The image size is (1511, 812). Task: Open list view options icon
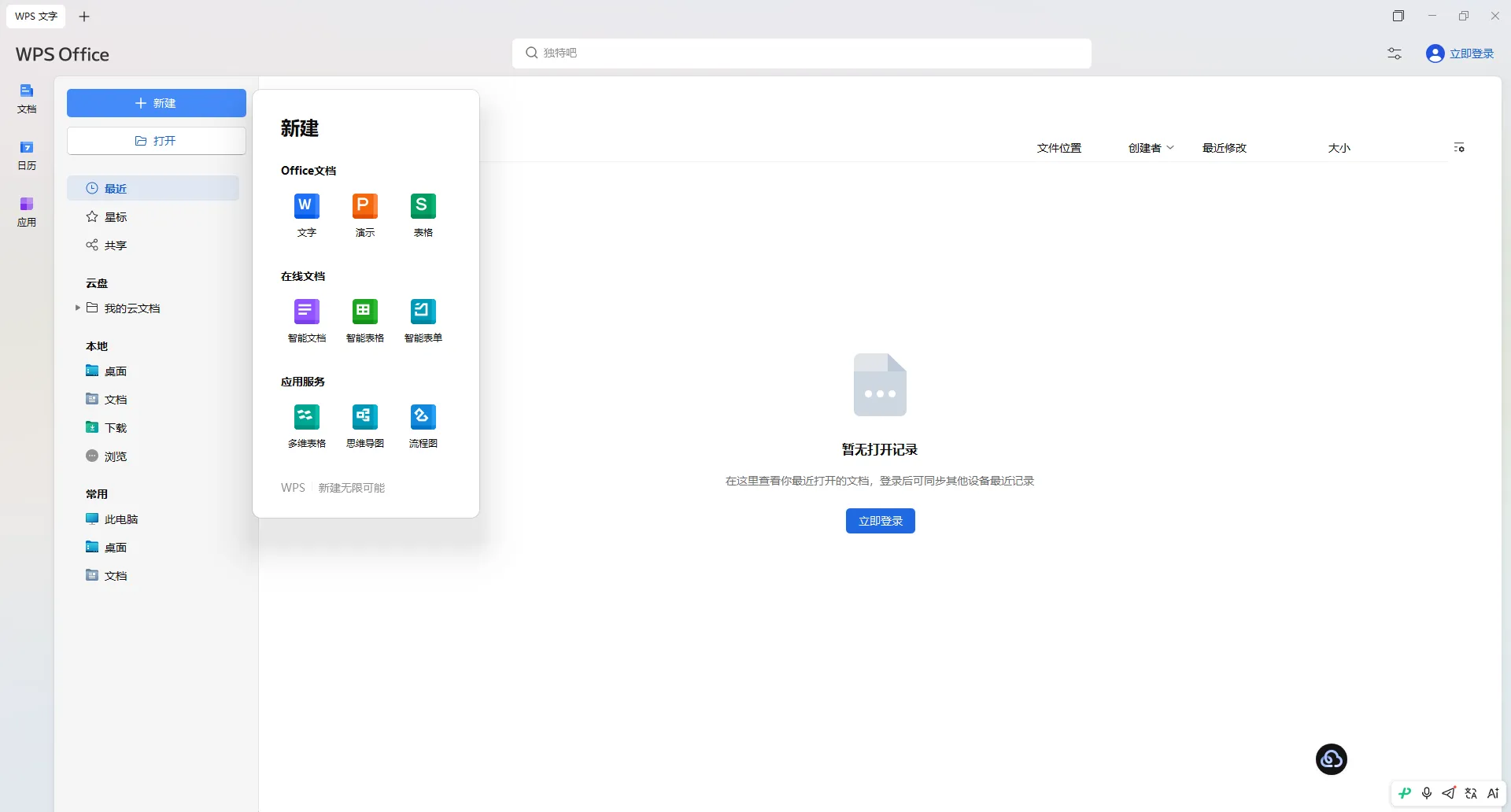pyautogui.click(x=1459, y=147)
